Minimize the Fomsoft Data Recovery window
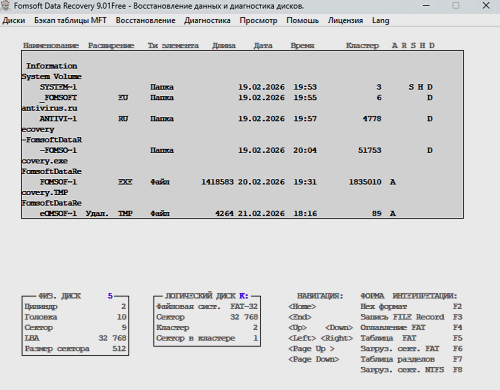Image resolution: width=500 pixels, height=390 pixels. tap(426, 6)
